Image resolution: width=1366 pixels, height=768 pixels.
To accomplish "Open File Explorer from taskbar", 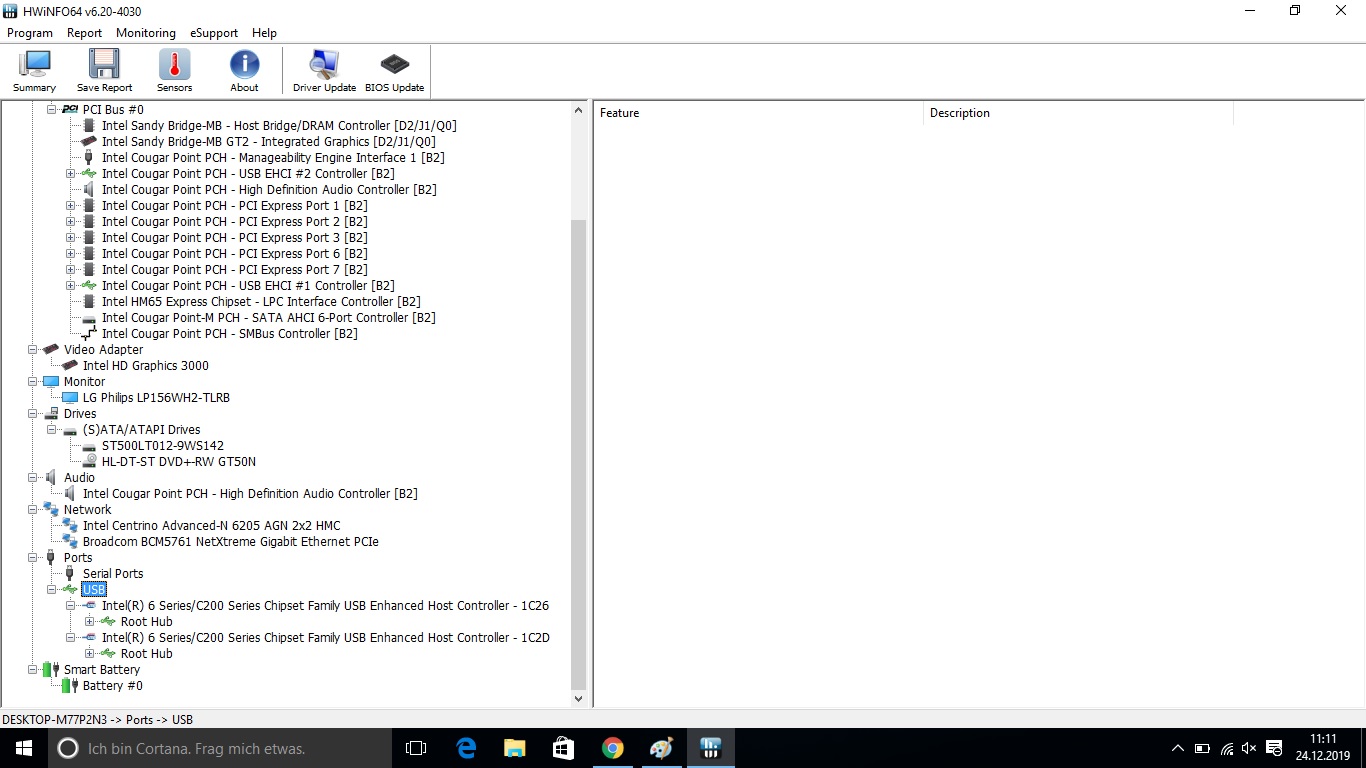I will pyautogui.click(x=514, y=748).
